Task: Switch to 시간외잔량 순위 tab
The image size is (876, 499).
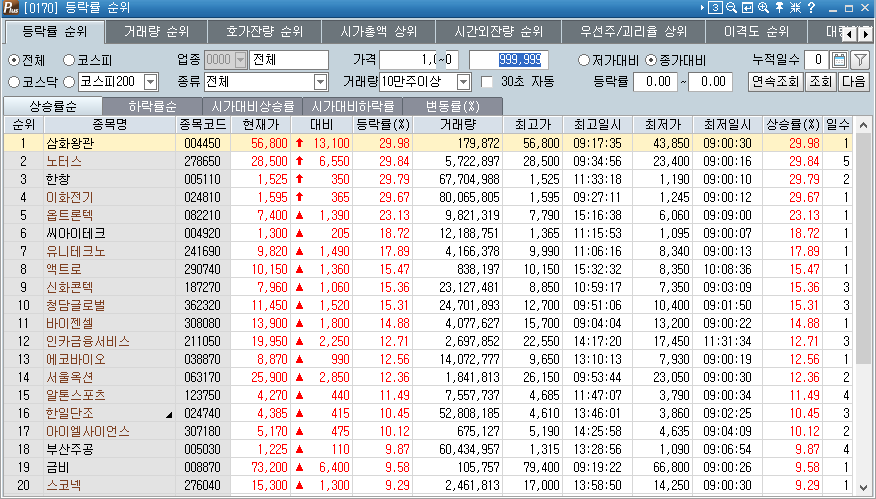Action: click(x=498, y=32)
